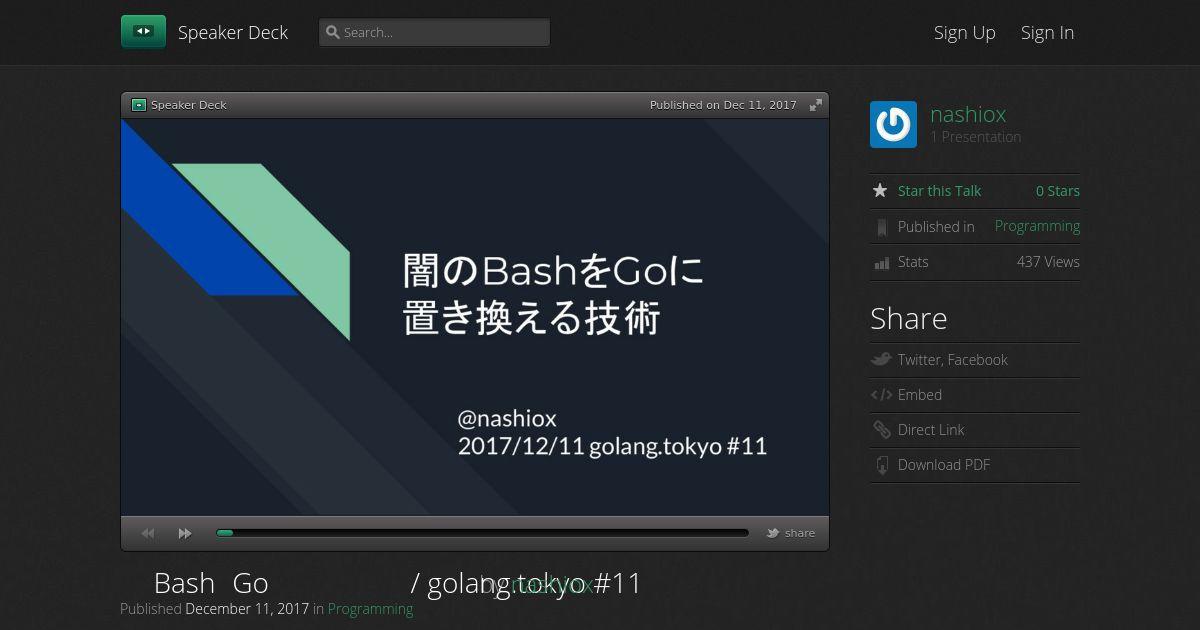Click the 1 Presentation text under nashiox
Viewport: 1200px width, 630px height.
976,137
